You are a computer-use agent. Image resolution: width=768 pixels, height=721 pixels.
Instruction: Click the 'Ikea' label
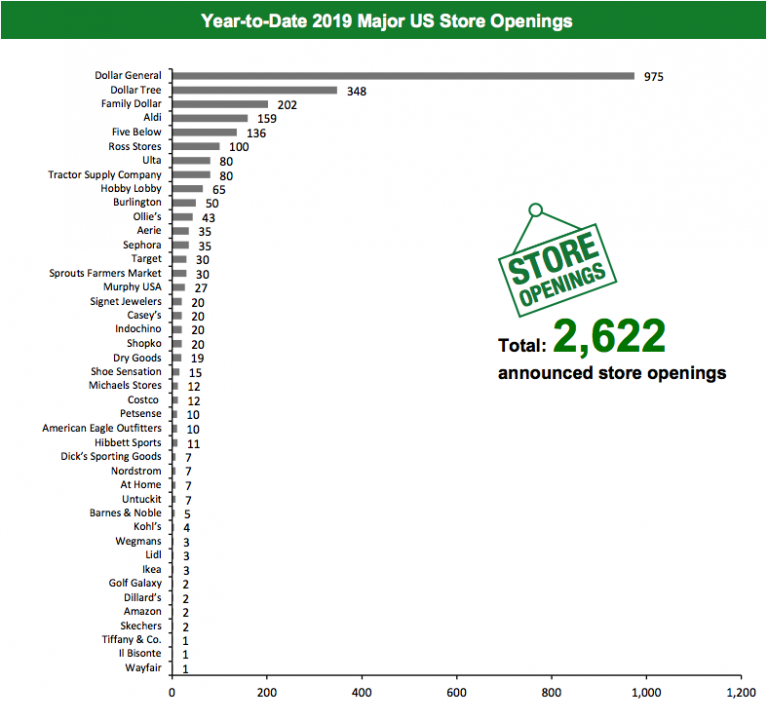click(152, 570)
